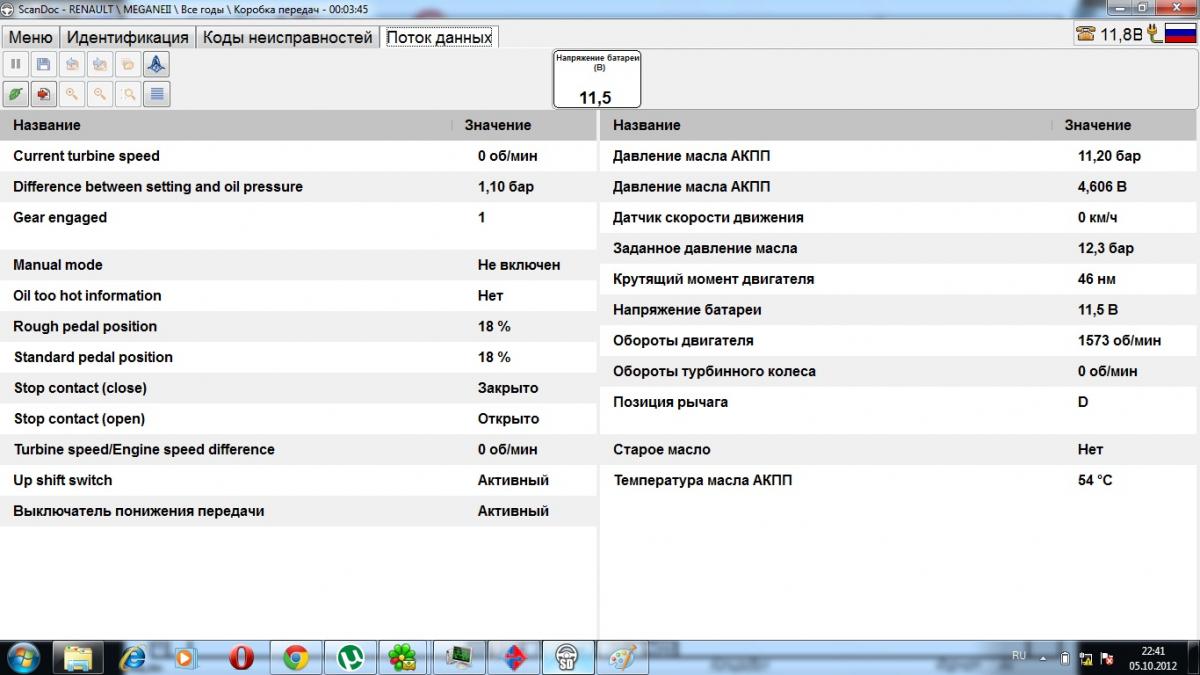Open Коды неисправностей tab

coord(287,37)
